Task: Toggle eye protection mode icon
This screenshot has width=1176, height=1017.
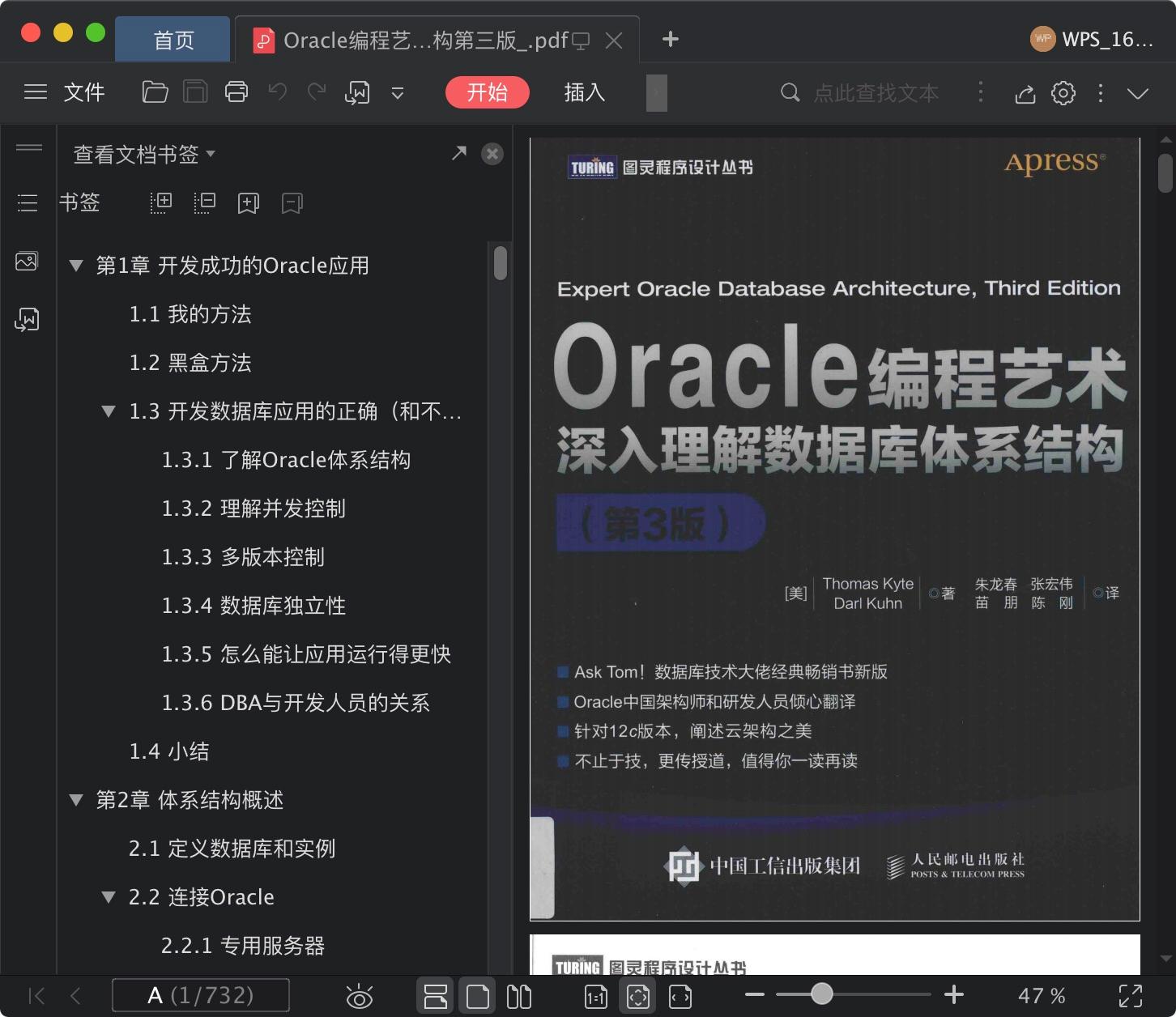Action: [x=359, y=996]
